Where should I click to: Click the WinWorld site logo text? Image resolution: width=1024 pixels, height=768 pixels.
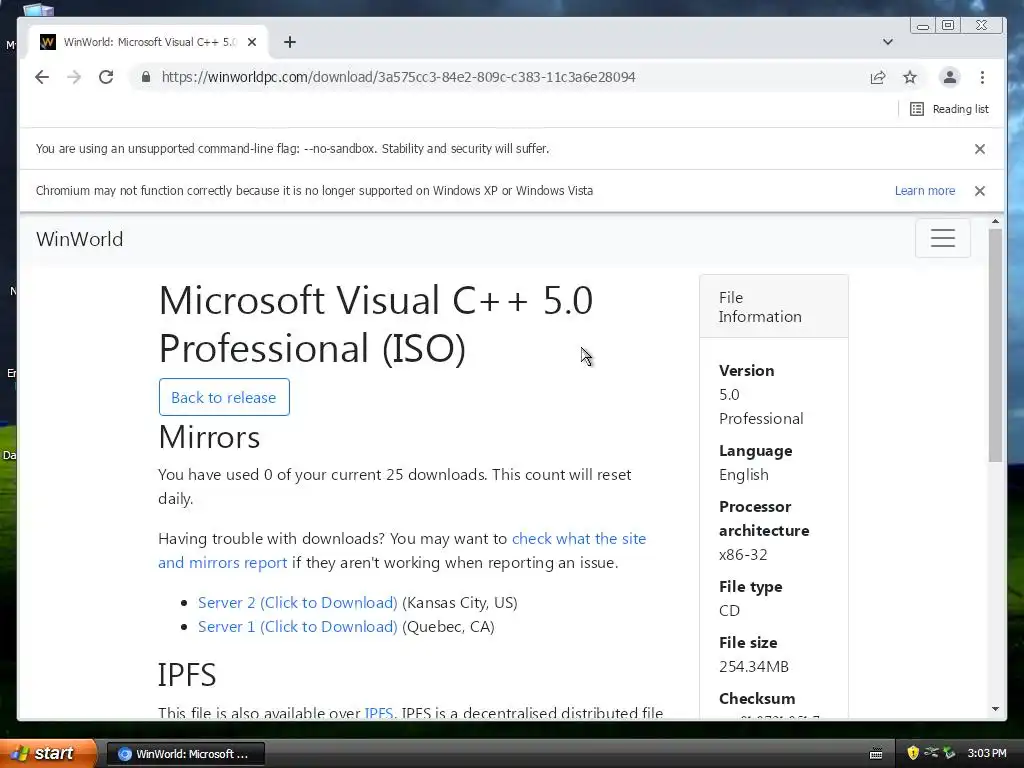[79, 239]
